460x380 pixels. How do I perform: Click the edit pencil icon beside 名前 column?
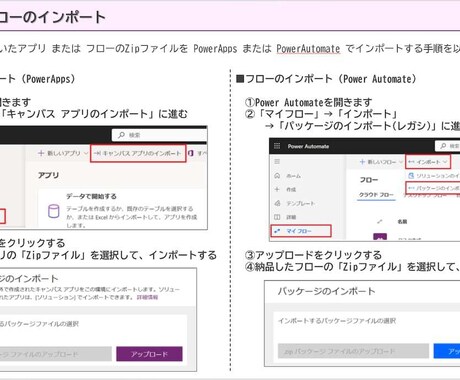(x=379, y=221)
